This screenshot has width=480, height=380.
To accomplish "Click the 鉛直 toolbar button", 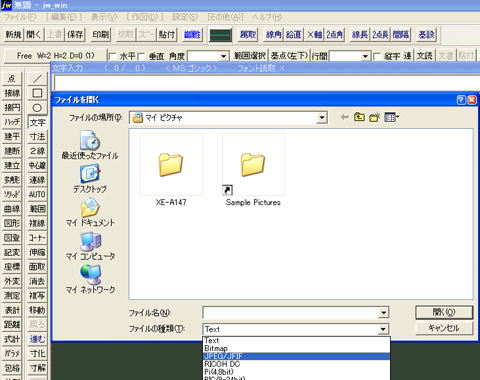I will (x=294, y=34).
